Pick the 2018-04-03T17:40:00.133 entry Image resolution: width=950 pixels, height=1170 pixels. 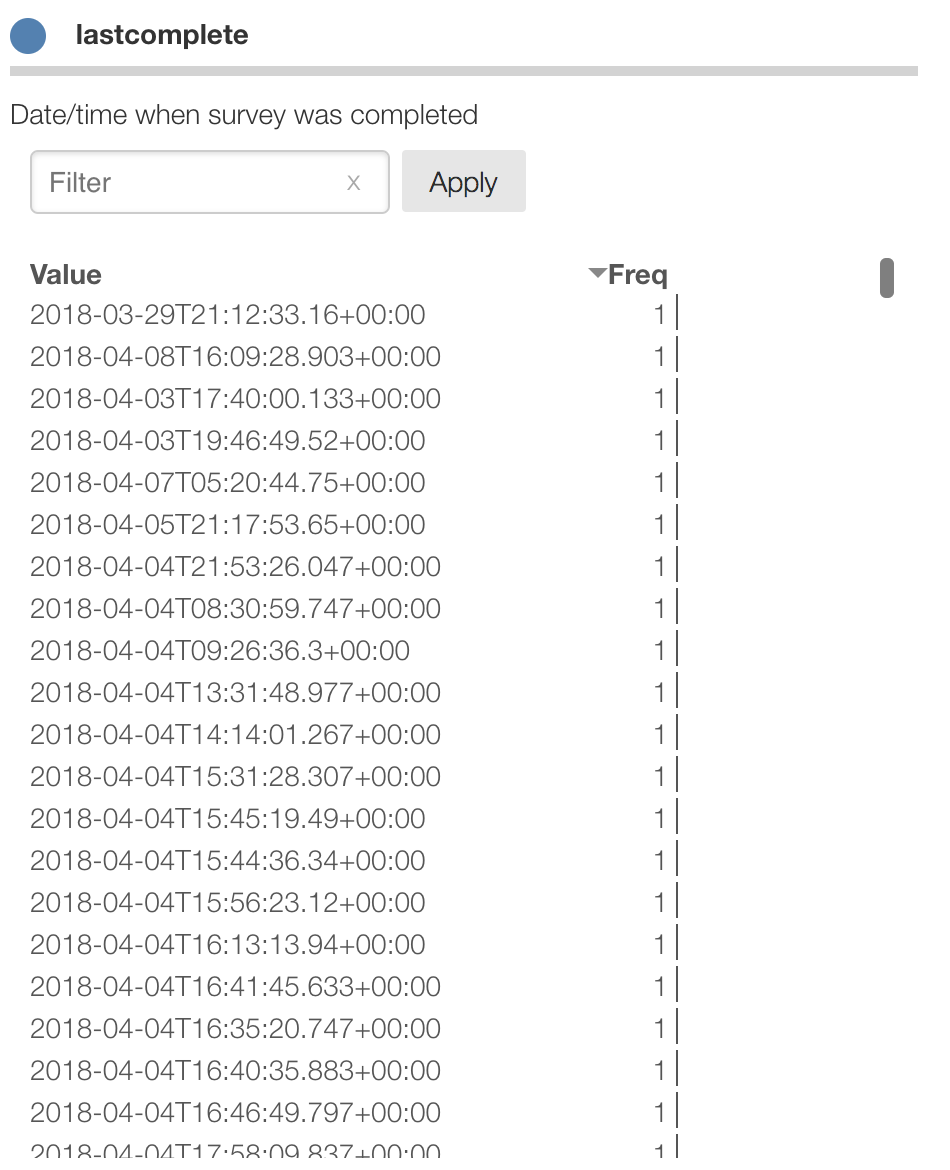[235, 399]
